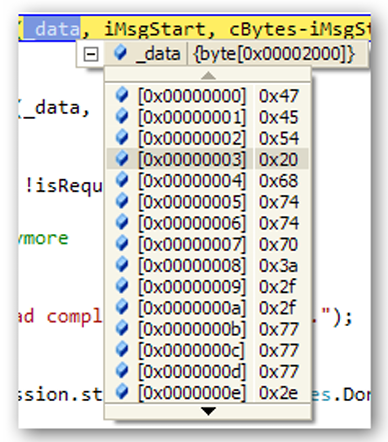The height and width of the screenshot is (442, 388).
Task: Select index label [0x00000004]
Action: [192, 181]
